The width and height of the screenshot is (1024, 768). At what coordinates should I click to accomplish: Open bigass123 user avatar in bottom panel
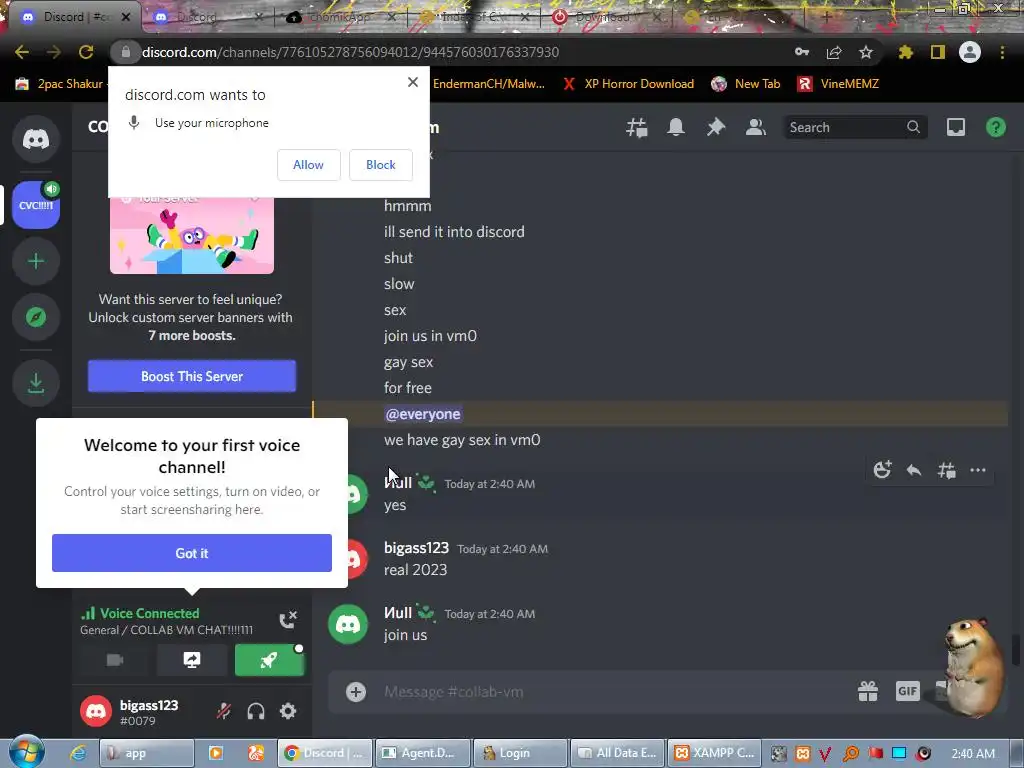pos(96,711)
